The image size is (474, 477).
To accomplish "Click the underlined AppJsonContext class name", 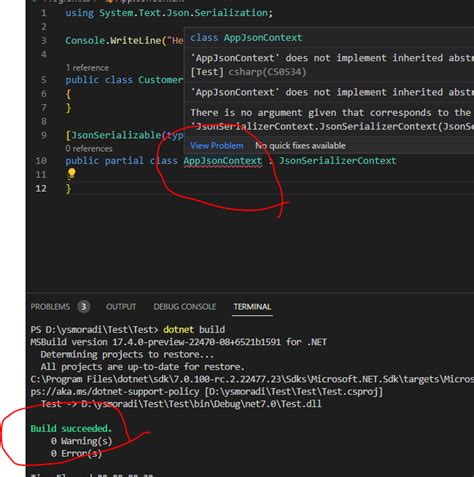I will pos(223,161).
